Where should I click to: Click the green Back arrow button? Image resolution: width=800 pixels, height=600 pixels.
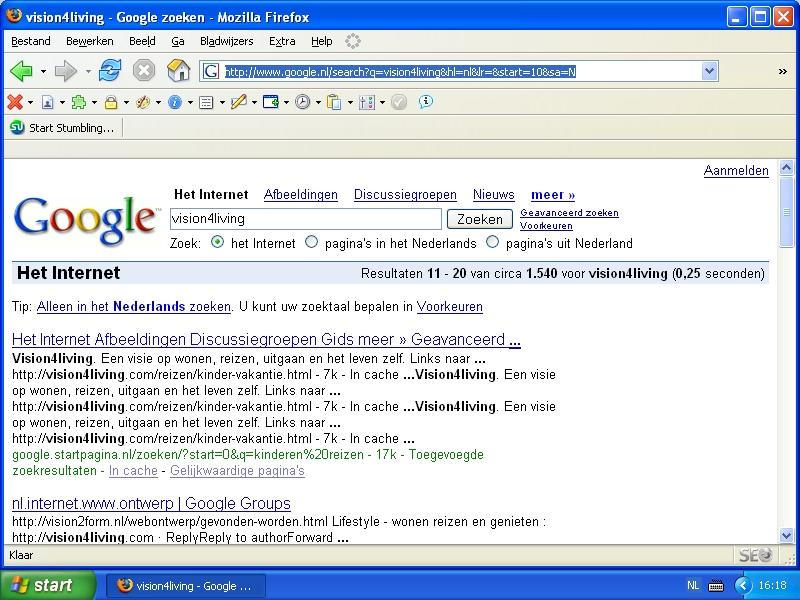click(x=21, y=71)
